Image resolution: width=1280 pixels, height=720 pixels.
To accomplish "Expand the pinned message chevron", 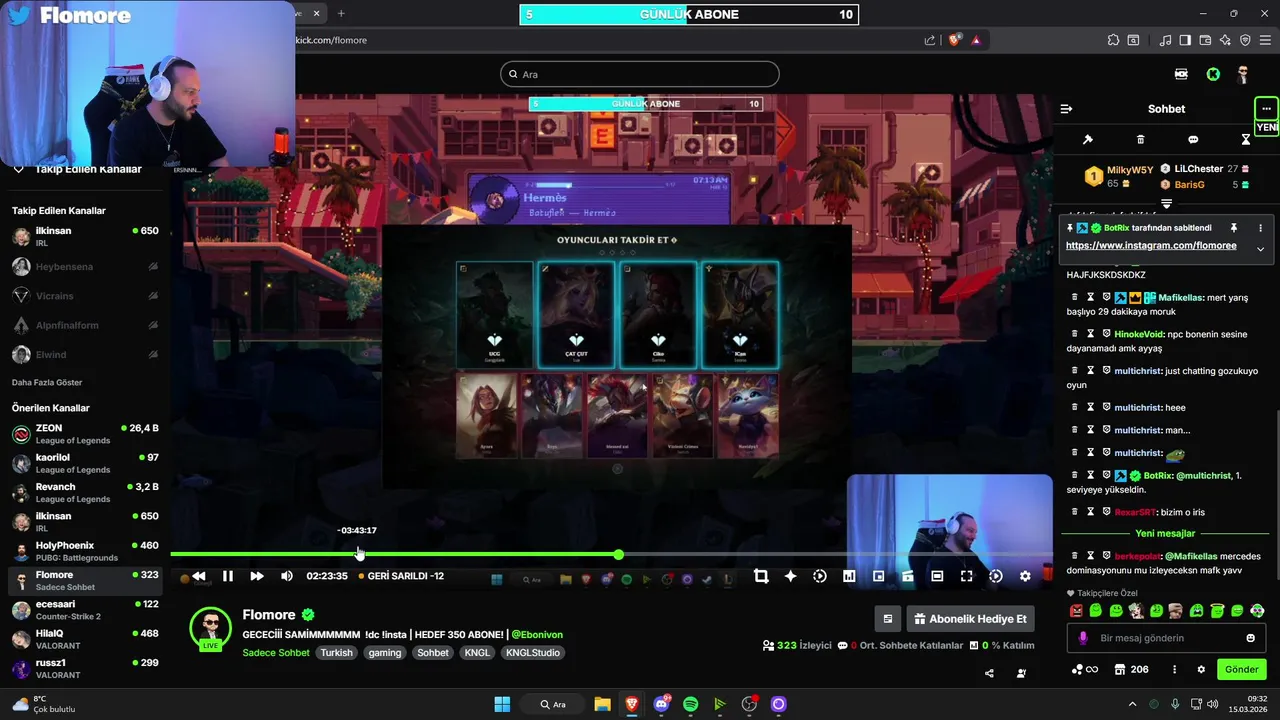I will pos(1260,249).
